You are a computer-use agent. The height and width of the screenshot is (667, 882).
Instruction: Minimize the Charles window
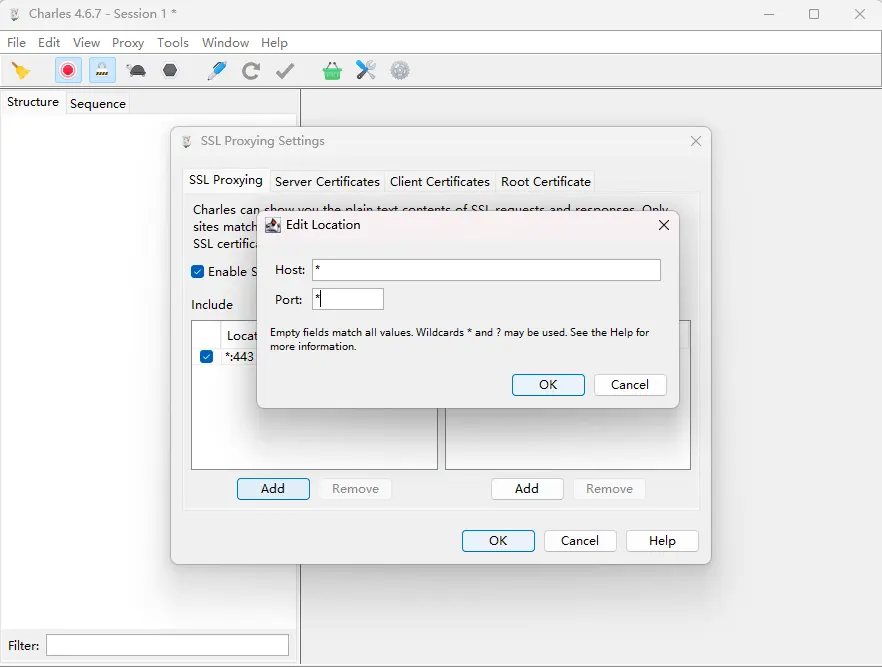(x=769, y=14)
